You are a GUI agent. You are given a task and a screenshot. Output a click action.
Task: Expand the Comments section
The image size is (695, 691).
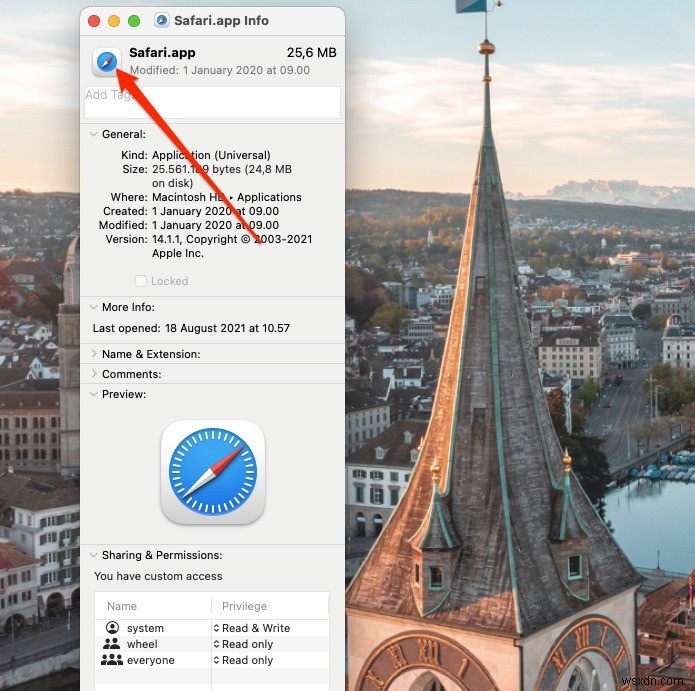click(x=94, y=374)
